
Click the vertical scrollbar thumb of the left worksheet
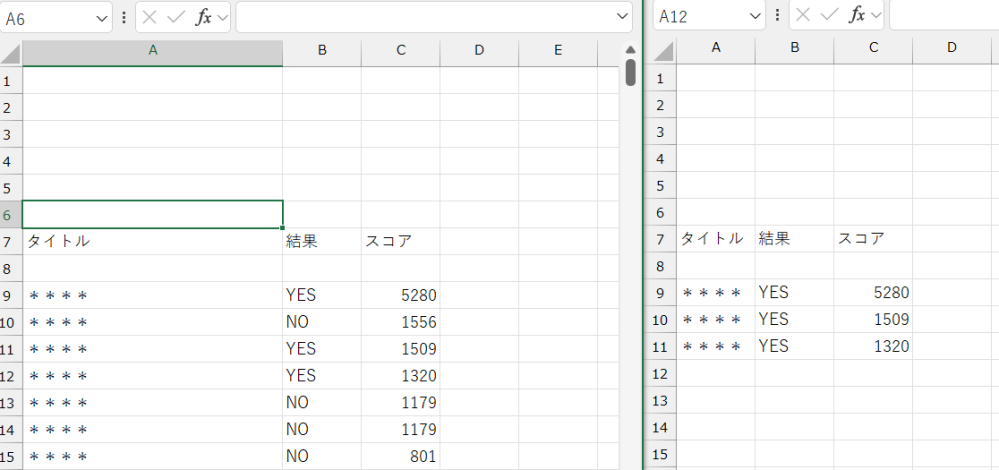(630, 72)
